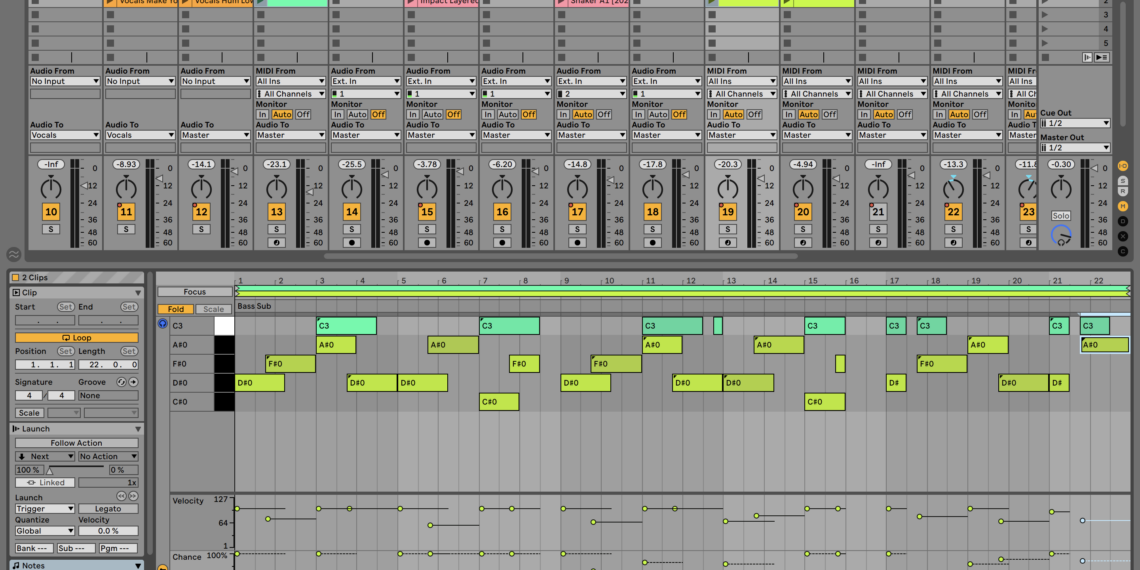Click the Legato button

tap(108, 509)
